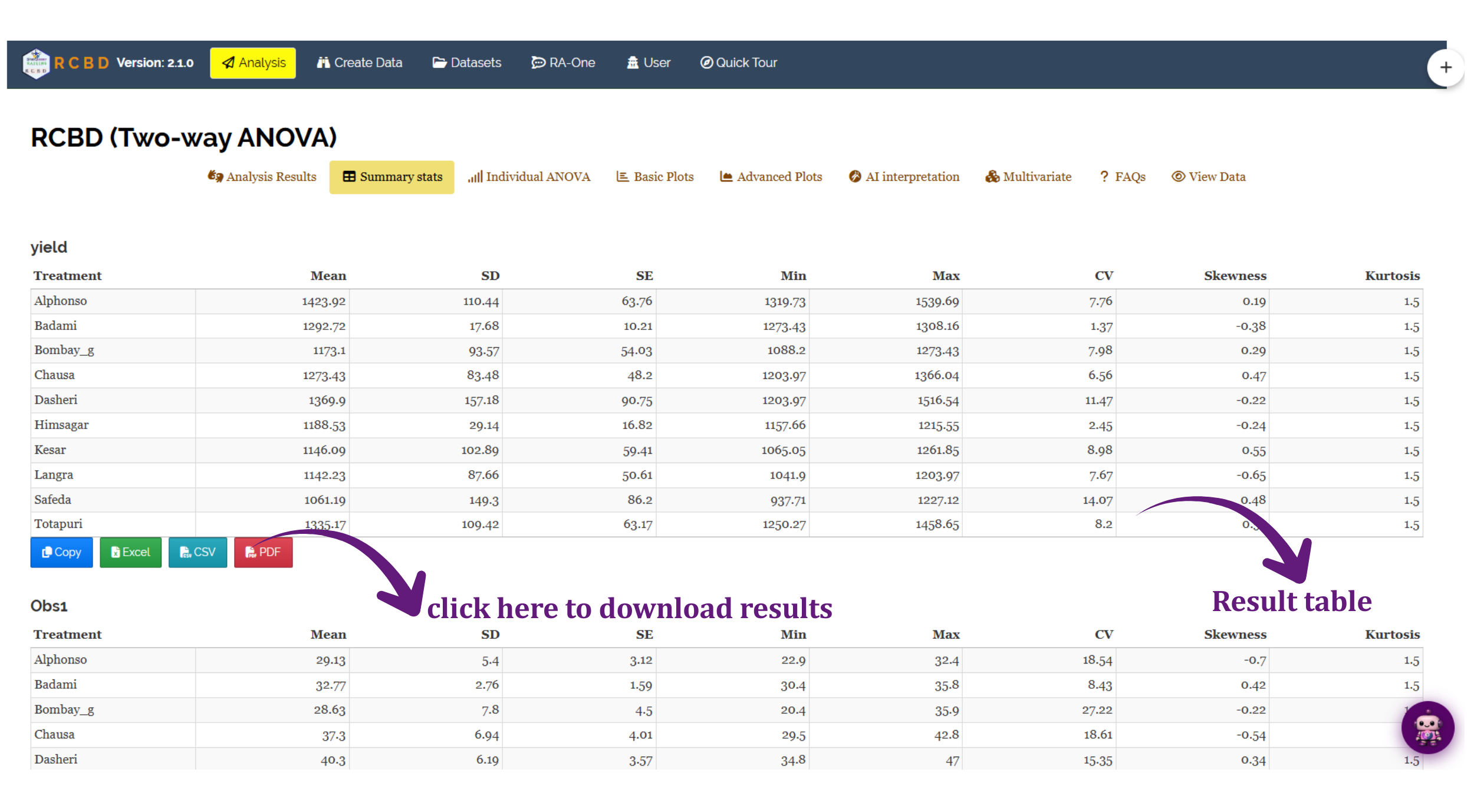Switch to Analysis Results tab
Image resolution: width=1474 pixels, height=812 pixels.
tap(262, 177)
